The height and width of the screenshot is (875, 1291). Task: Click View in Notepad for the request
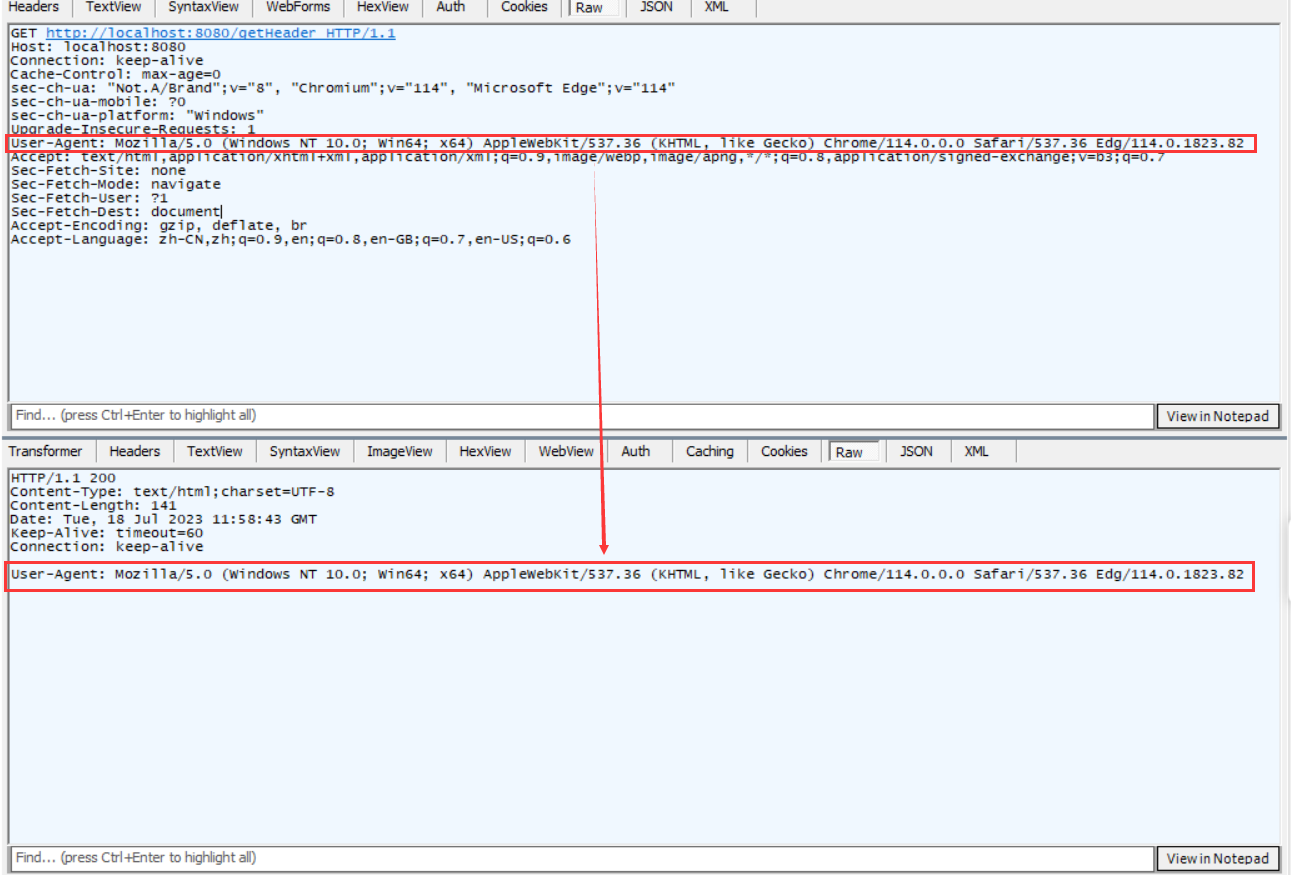(1217, 417)
